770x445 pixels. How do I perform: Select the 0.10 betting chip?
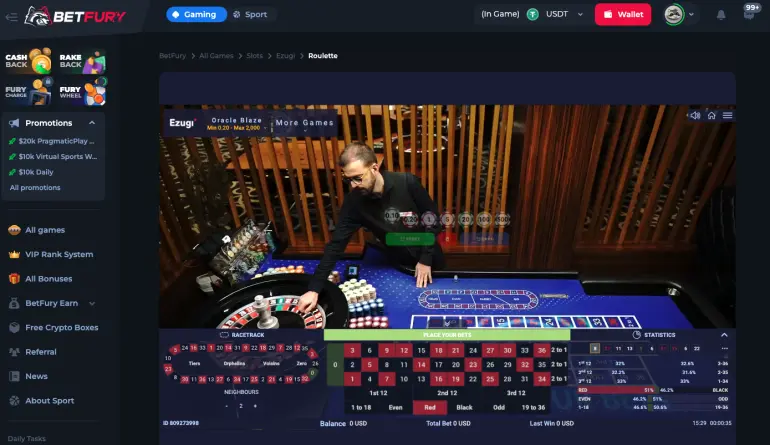[x=392, y=216]
